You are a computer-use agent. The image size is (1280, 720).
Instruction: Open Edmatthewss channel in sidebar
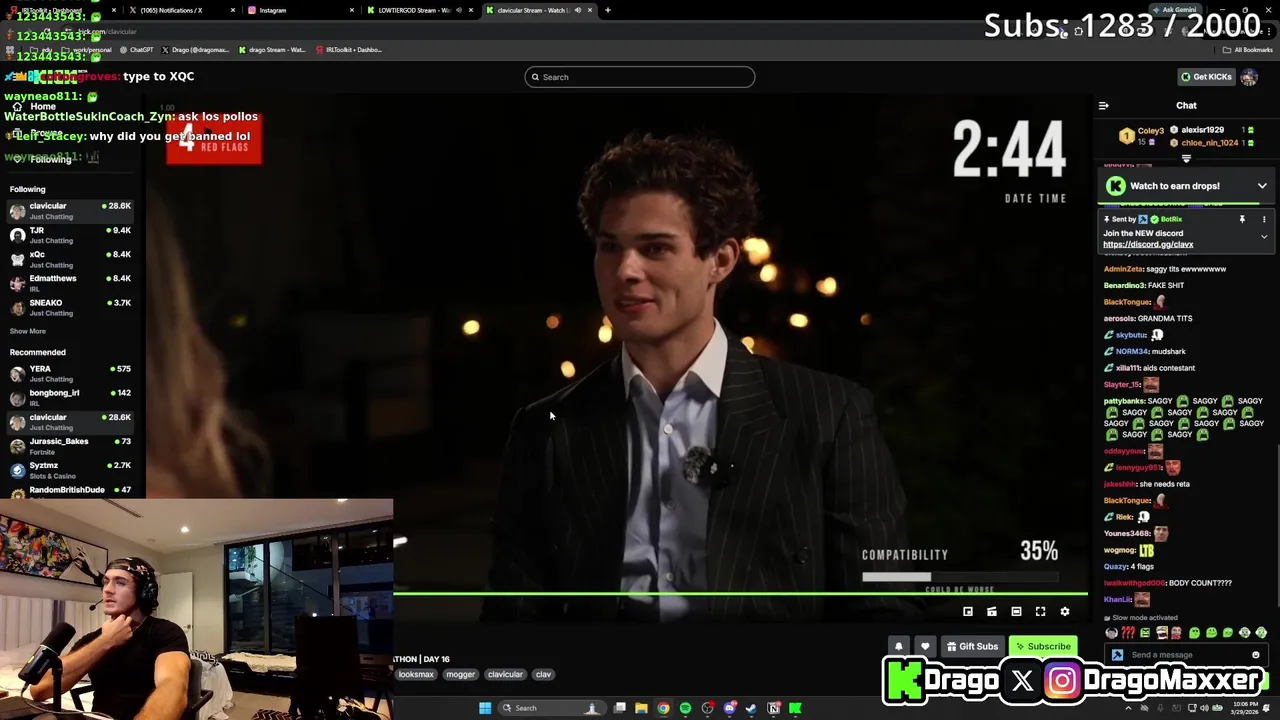tap(70, 283)
